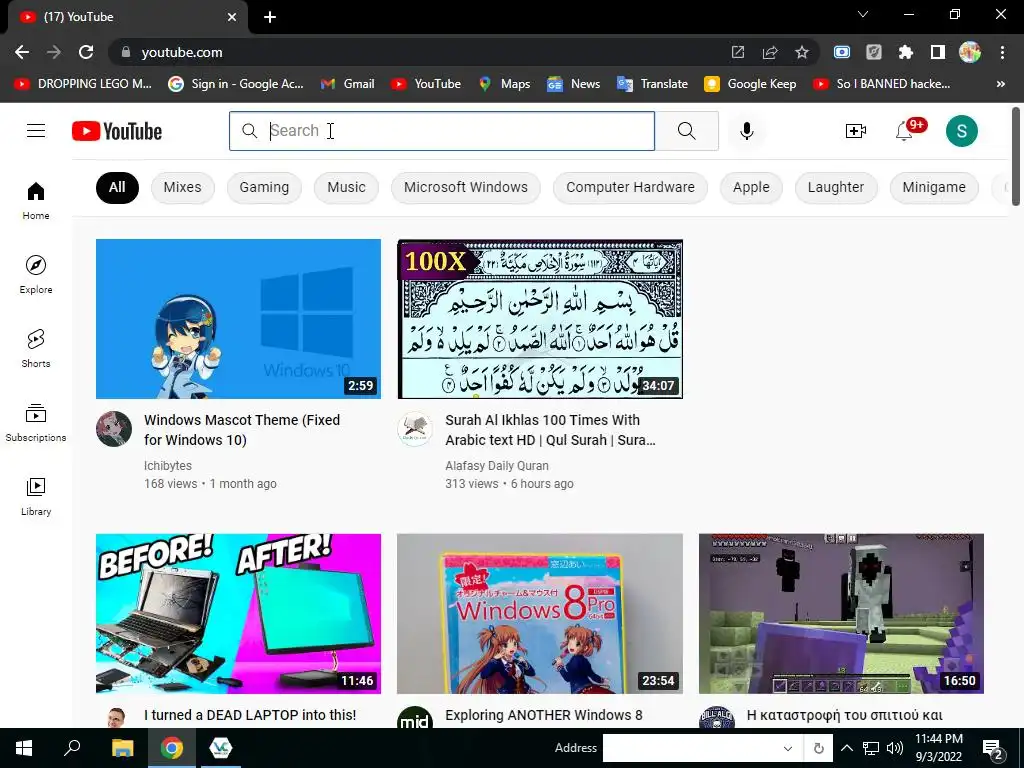Select the All filter chip
The width and height of the screenshot is (1024, 768).
[117, 187]
